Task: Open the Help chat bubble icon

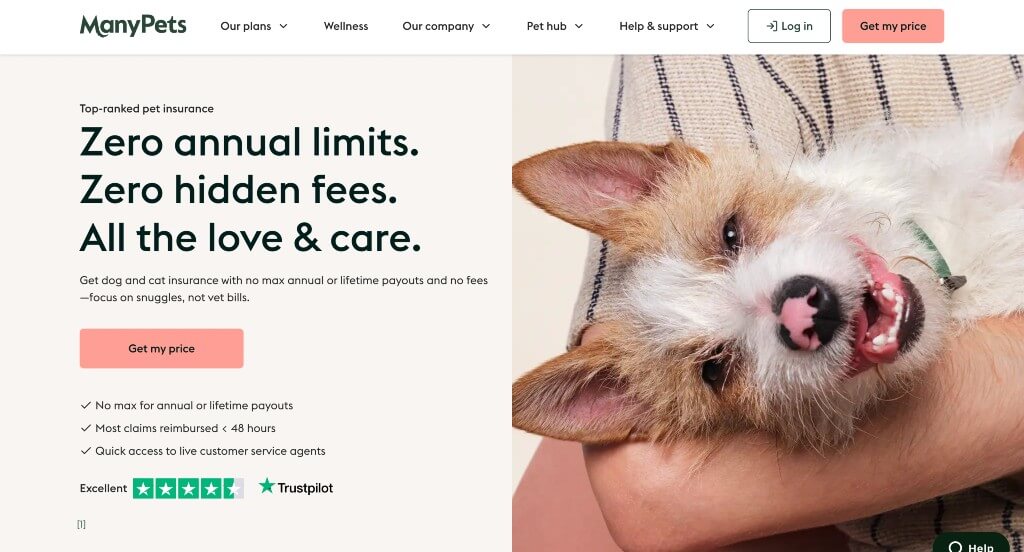Action: point(955,547)
